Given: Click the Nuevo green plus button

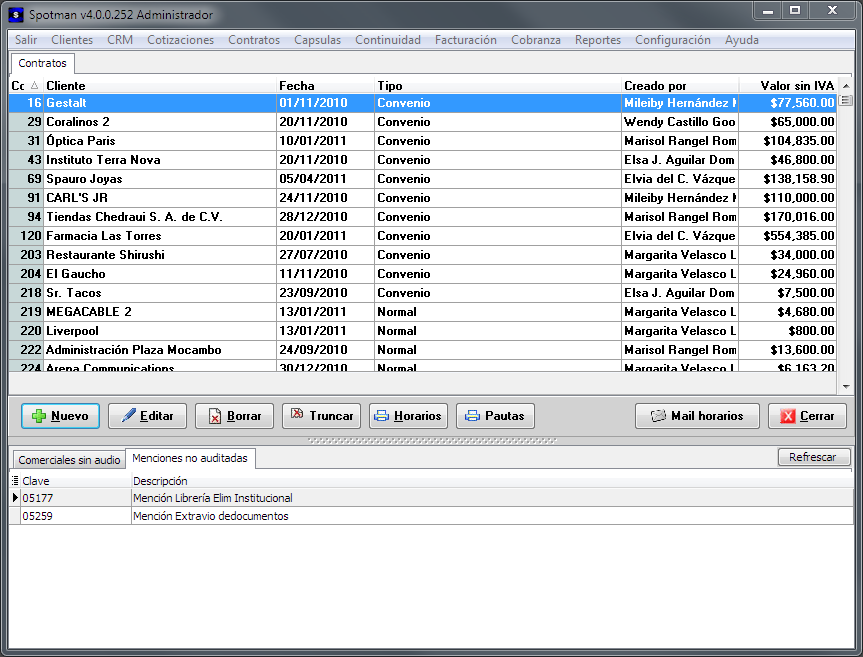Looking at the screenshot, I should pos(61,416).
